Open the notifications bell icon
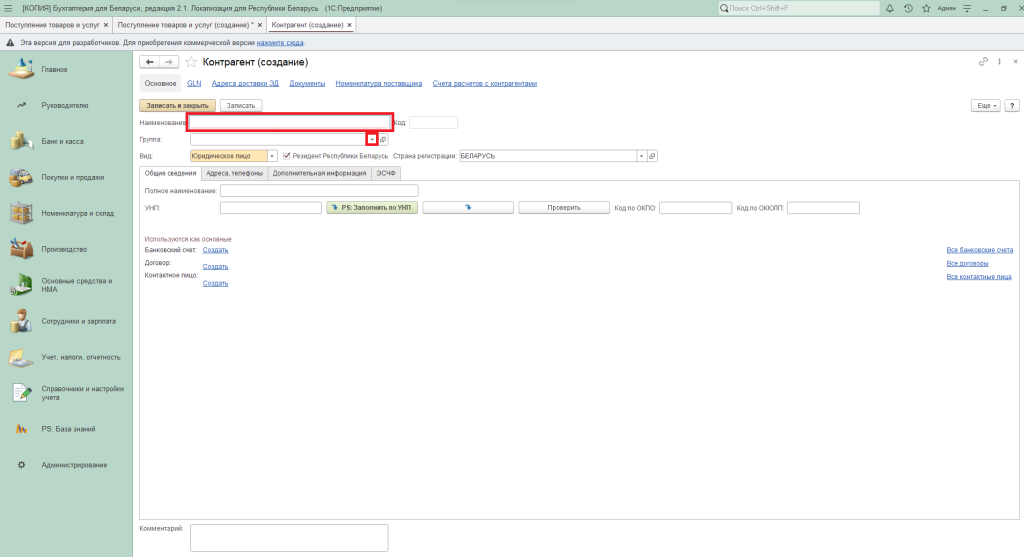1024x557 pixels. [890, 8]
